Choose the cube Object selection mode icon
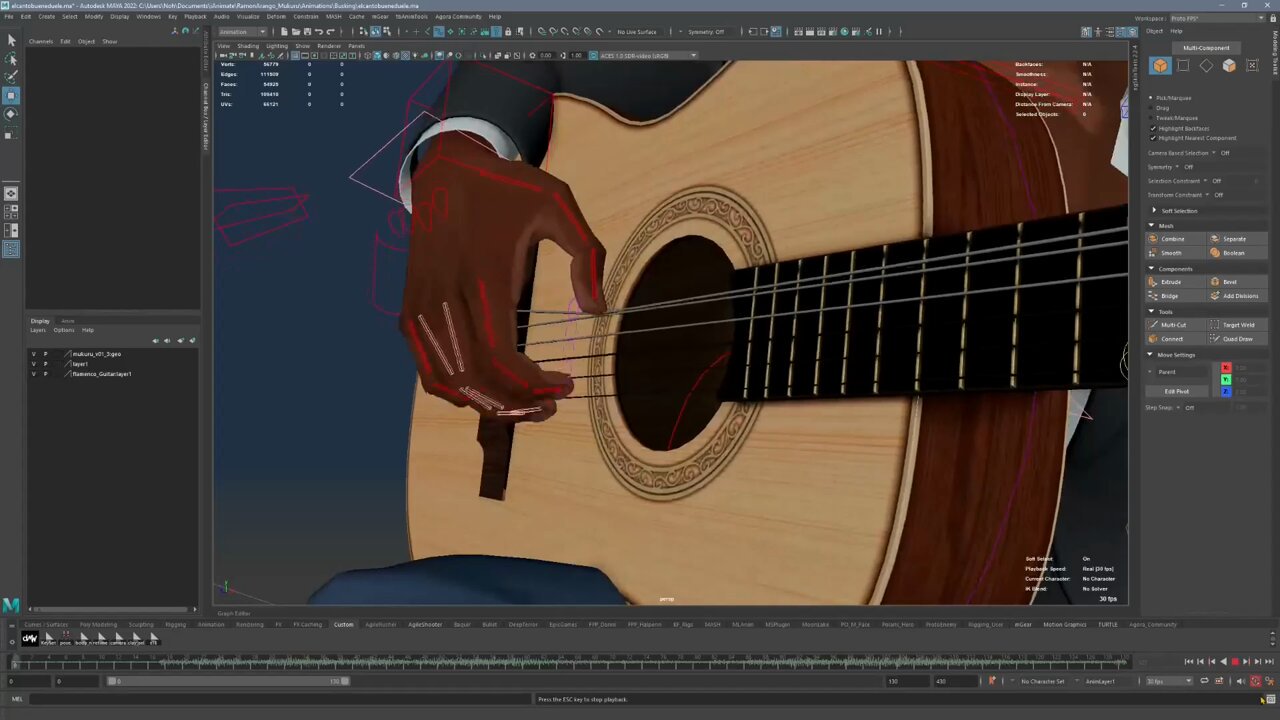The width and height of the screenshot is (1280, 720). tap(1160, 66)
